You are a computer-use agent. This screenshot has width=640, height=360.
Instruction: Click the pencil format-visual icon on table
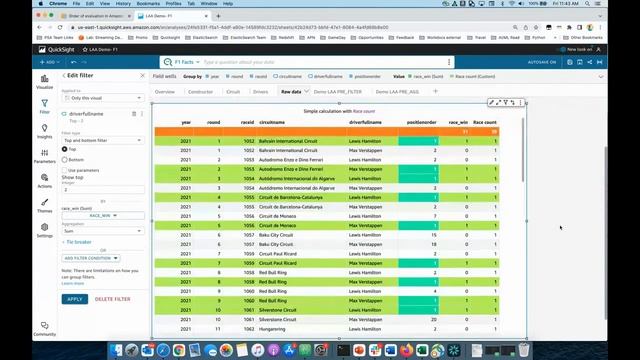491,102
